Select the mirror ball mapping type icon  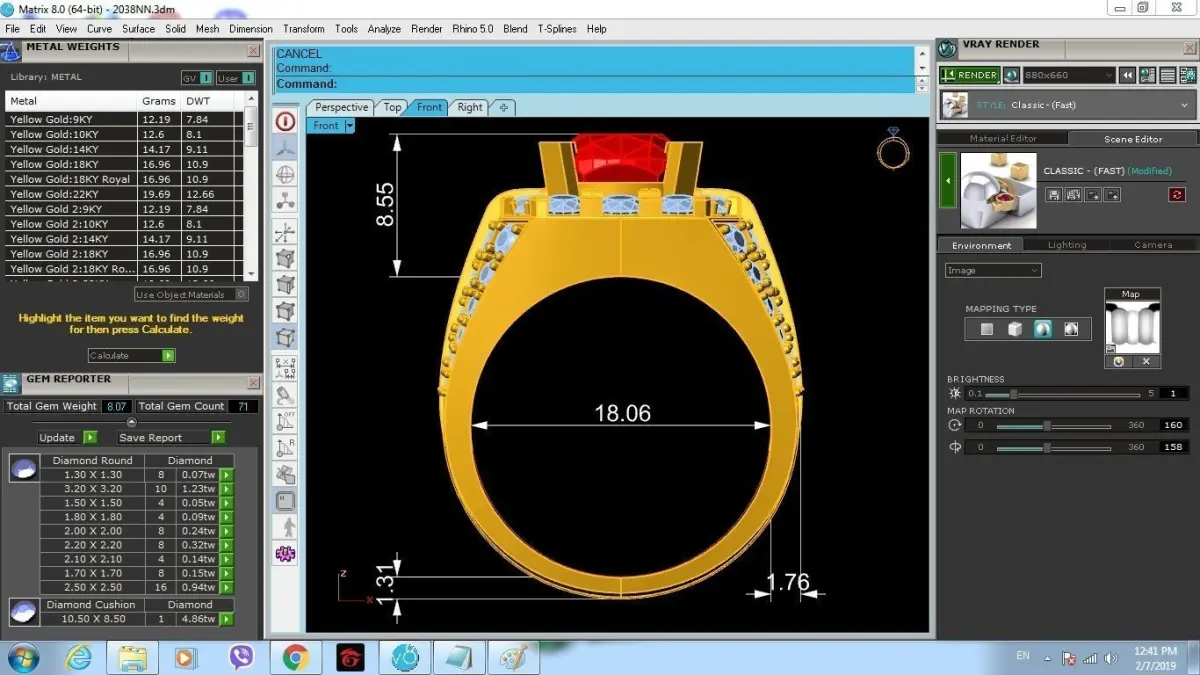pyautogui.click(x=1071, y=329)
